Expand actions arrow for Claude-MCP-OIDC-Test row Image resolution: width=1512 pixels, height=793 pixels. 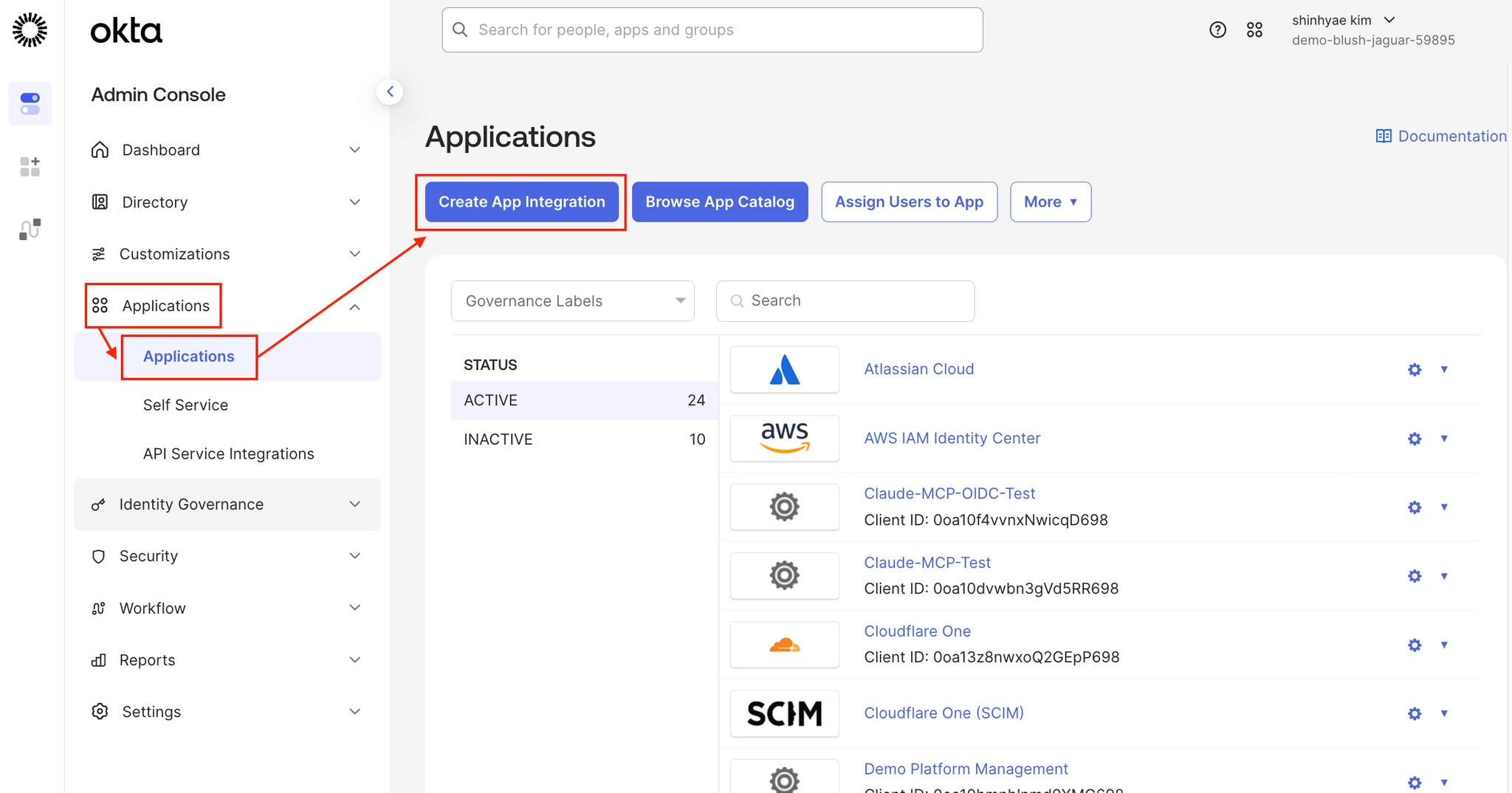click(x=1444, y=507)
